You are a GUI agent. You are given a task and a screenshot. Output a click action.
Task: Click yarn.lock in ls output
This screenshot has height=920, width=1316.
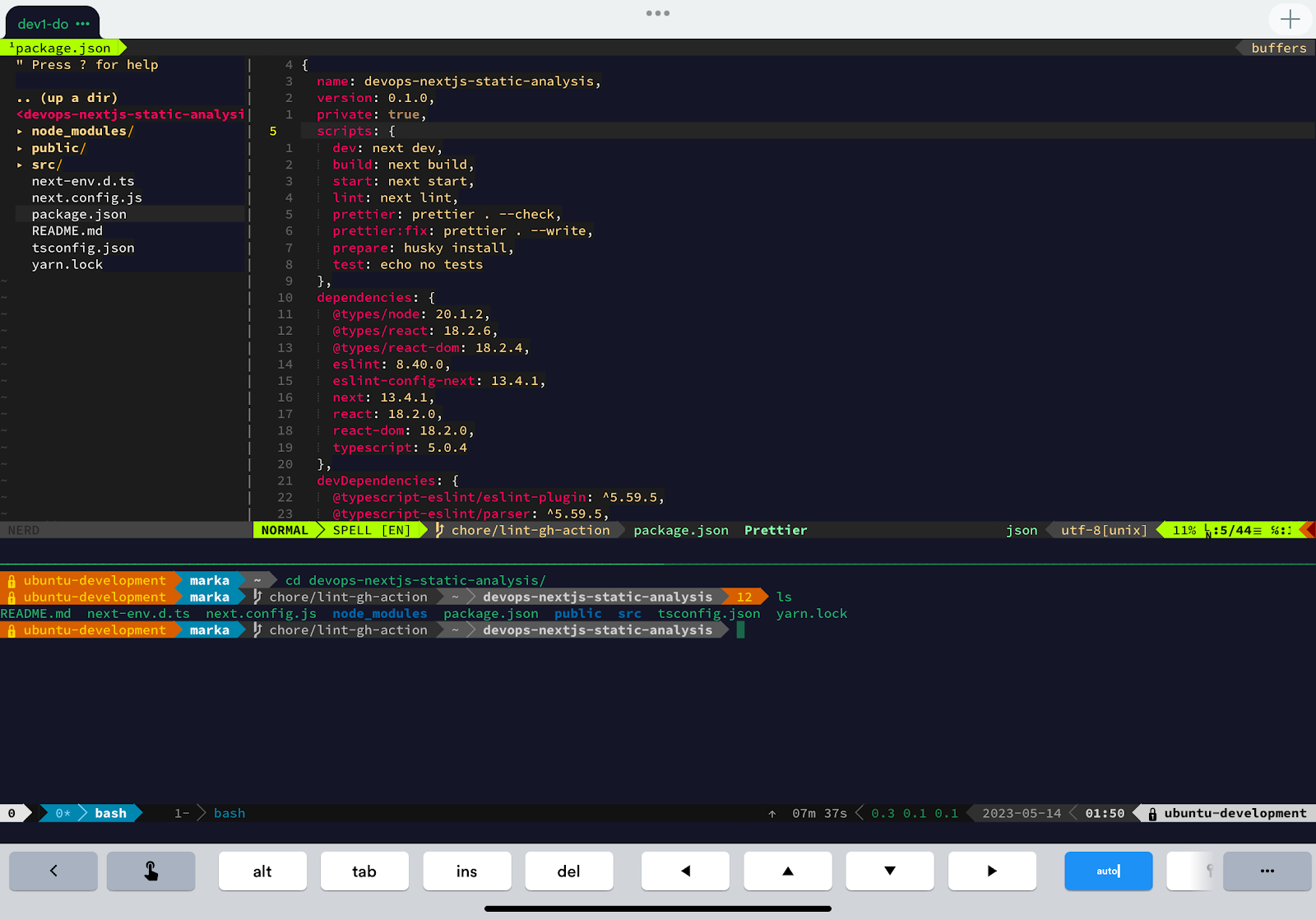812,614
